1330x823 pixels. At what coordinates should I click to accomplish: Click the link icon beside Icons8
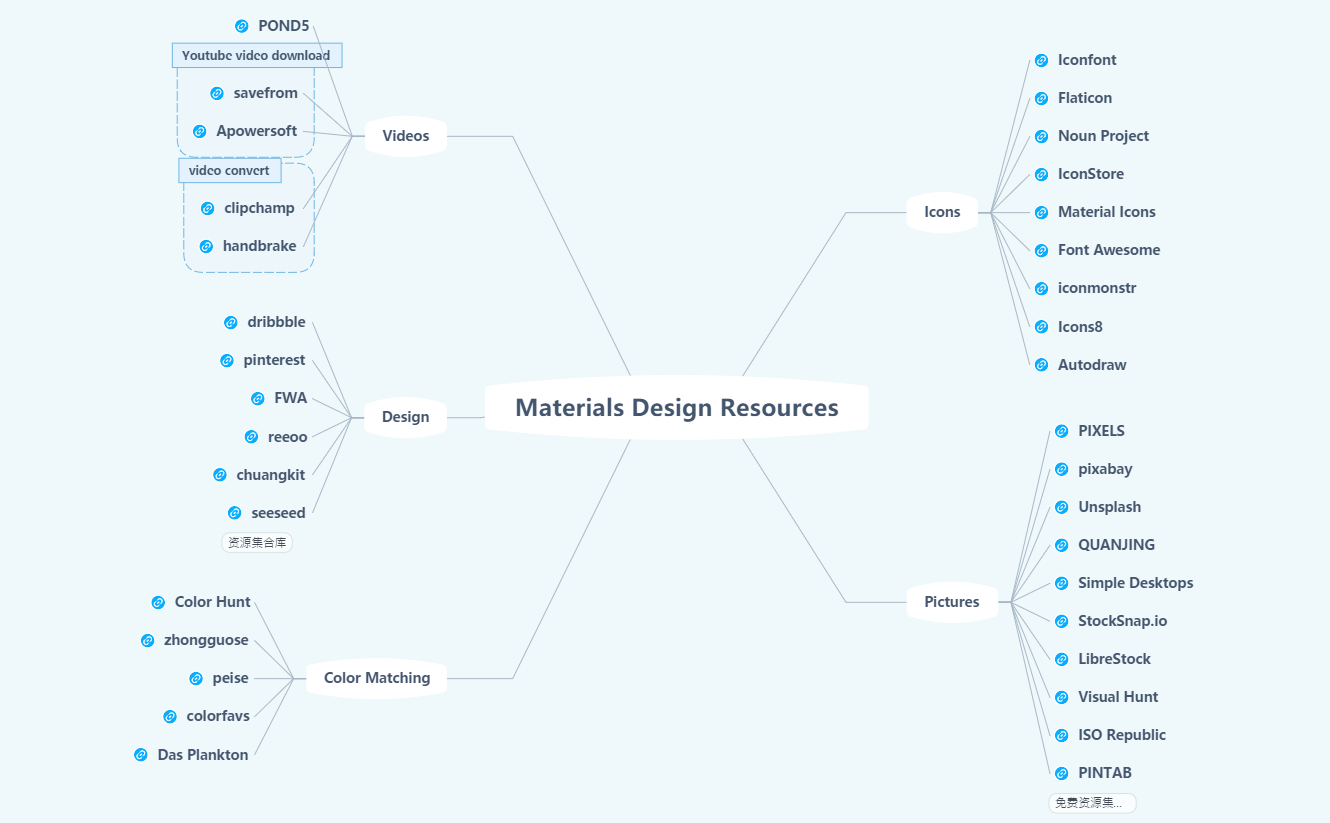coord(1042,327)
